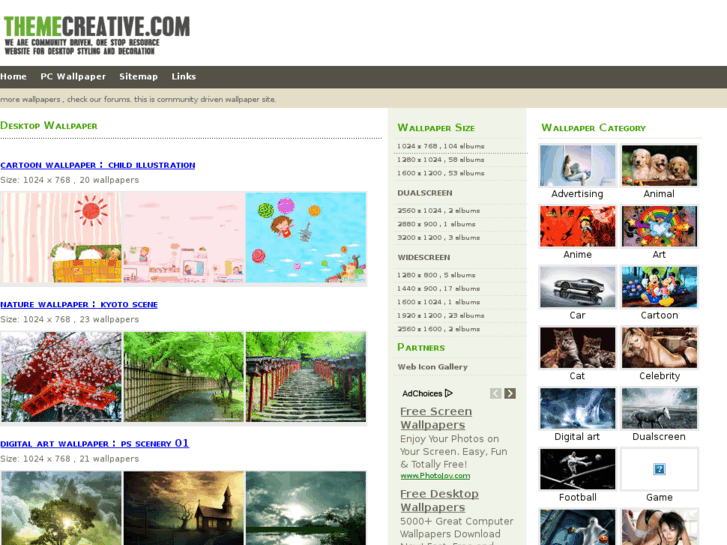The height and width of the screenshot is (545, 727).
Task: Select 1600 x 1200, 53 albums size
Action: (440, 173)
